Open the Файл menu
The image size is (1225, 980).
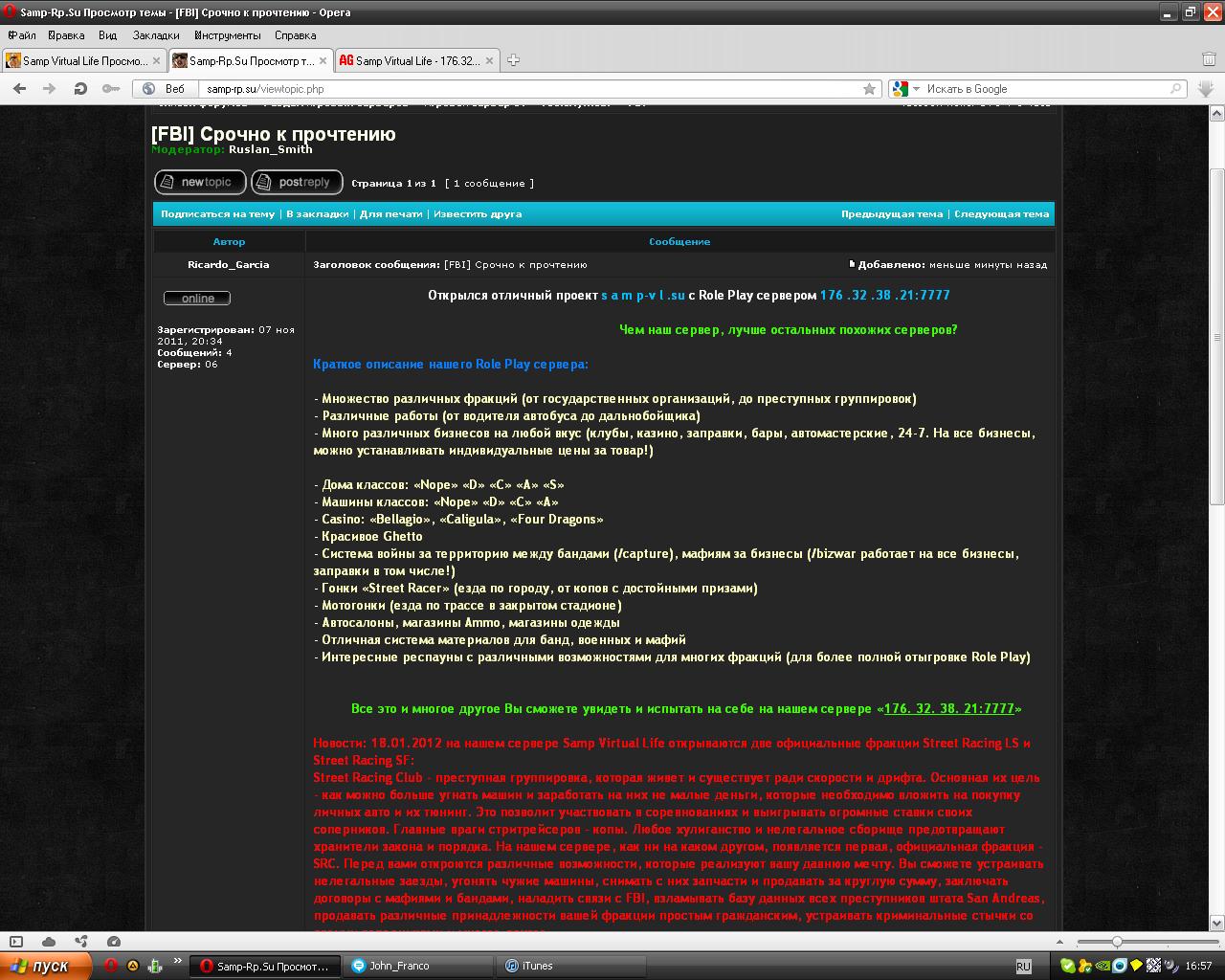pyautogui.click(x=22, y=35)
